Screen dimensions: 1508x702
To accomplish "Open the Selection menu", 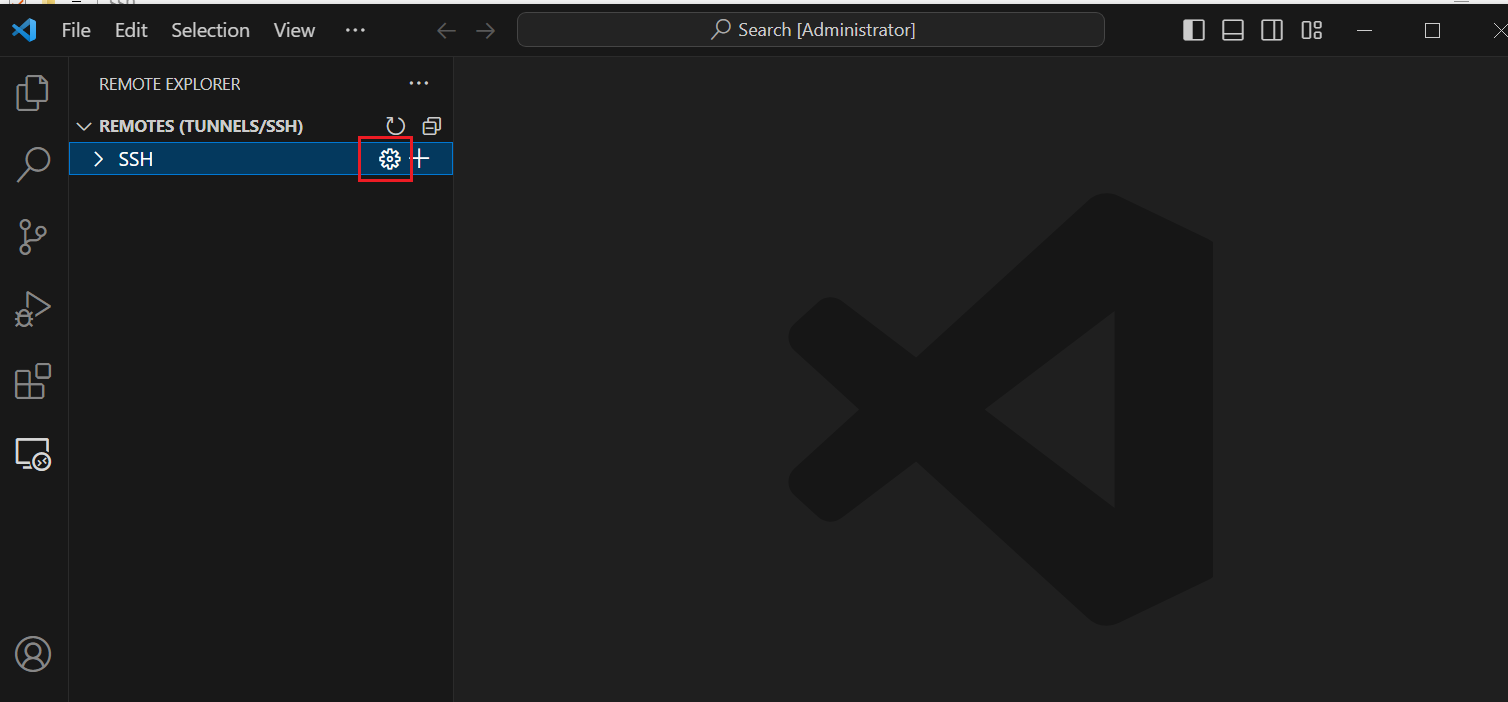I will 210,30.
